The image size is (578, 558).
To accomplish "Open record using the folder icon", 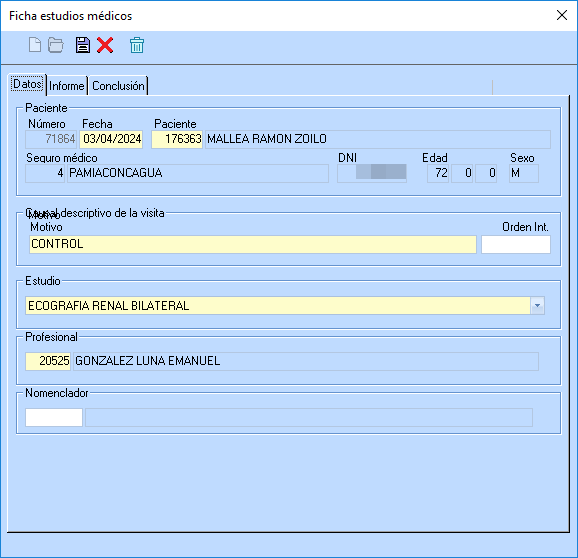I will point(56,45).
